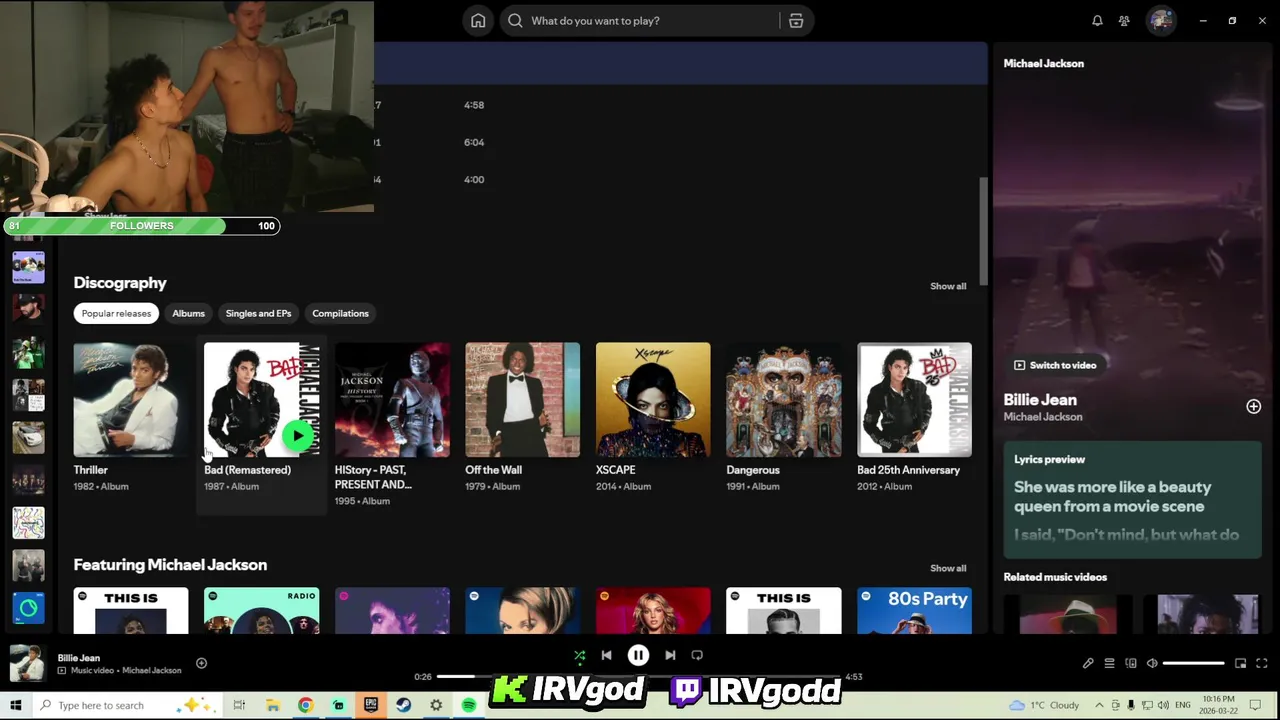Open the weather widget '1°C Cloudy'
The height and width of the screenshot is (720, 1280).
[1044, 705]
